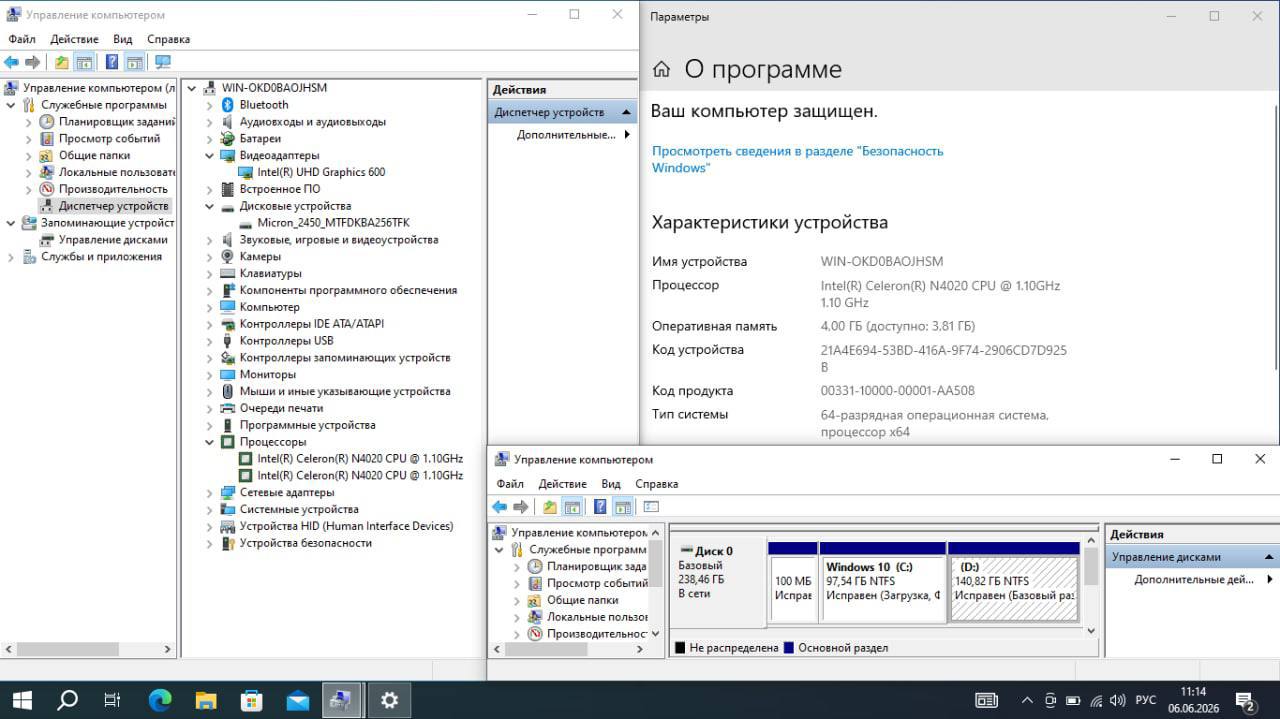Open the Windows security details link
Screen dimensions: 1280x719
pos(797,159)
